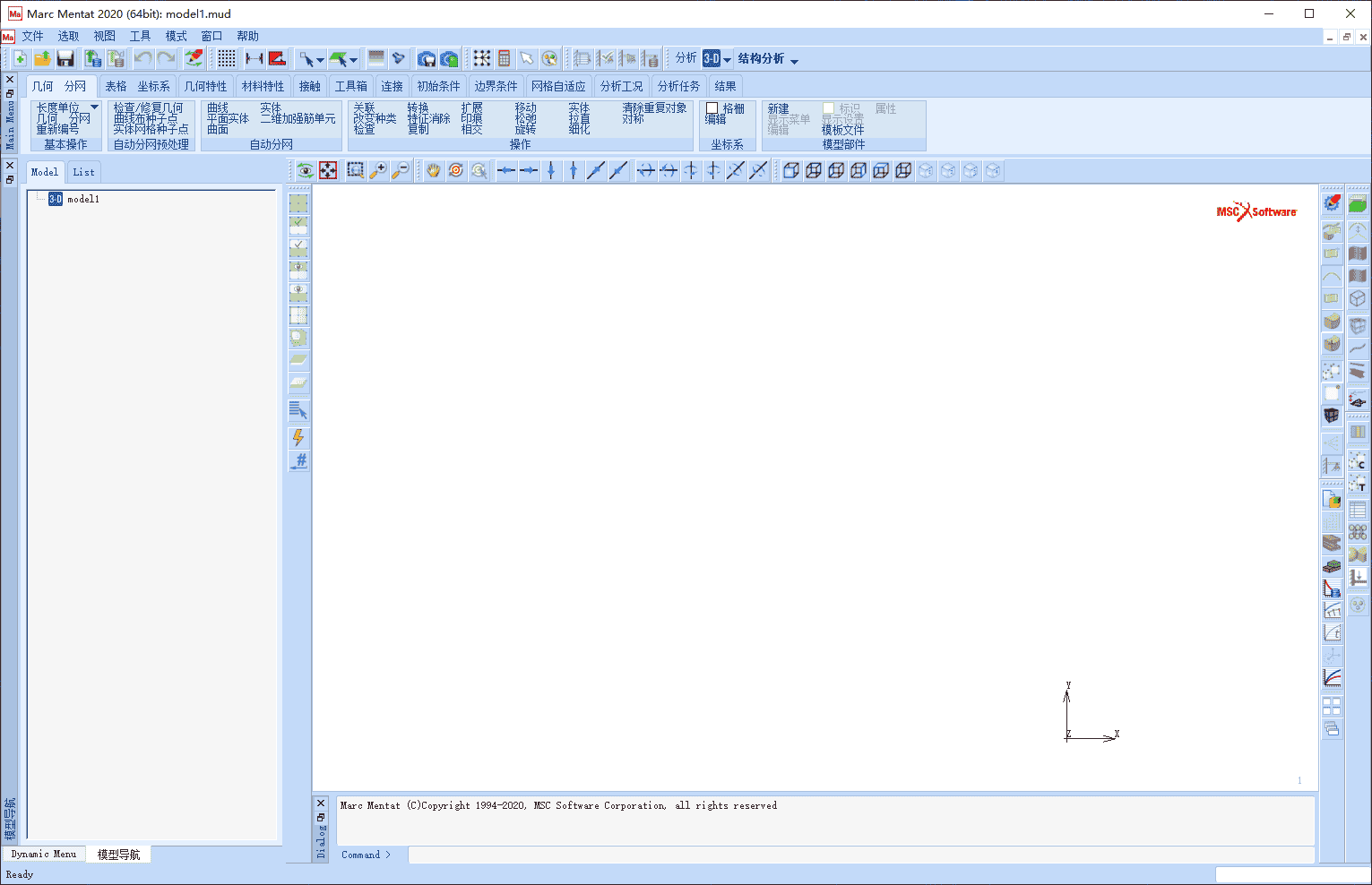The width and height of the screenshot is (1372, 885).
Task: Click the Save model floppy disk icon
Action: (65, 59)
